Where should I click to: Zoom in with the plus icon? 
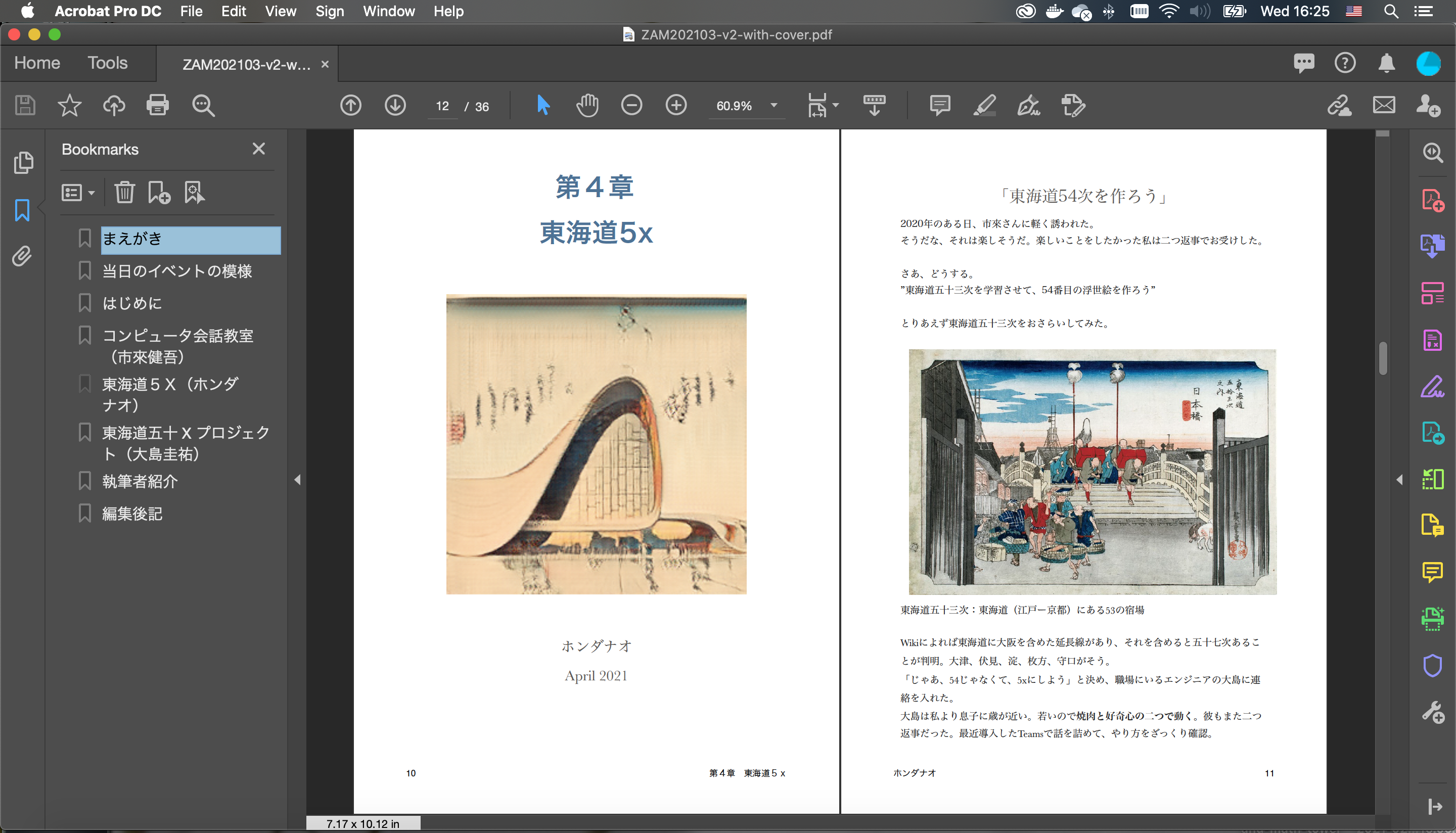pyautogui.click(x=676, y=106)
